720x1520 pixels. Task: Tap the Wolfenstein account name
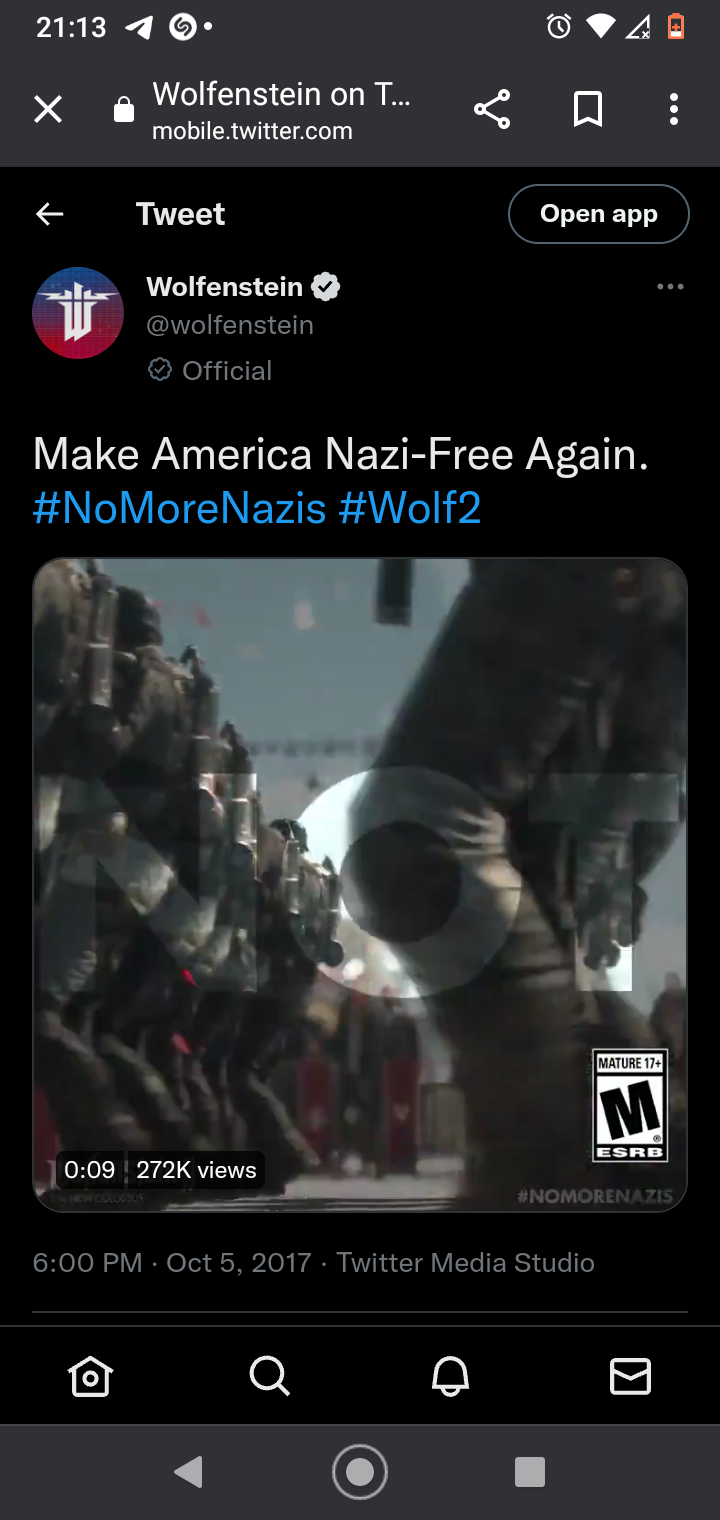point(225,287)
